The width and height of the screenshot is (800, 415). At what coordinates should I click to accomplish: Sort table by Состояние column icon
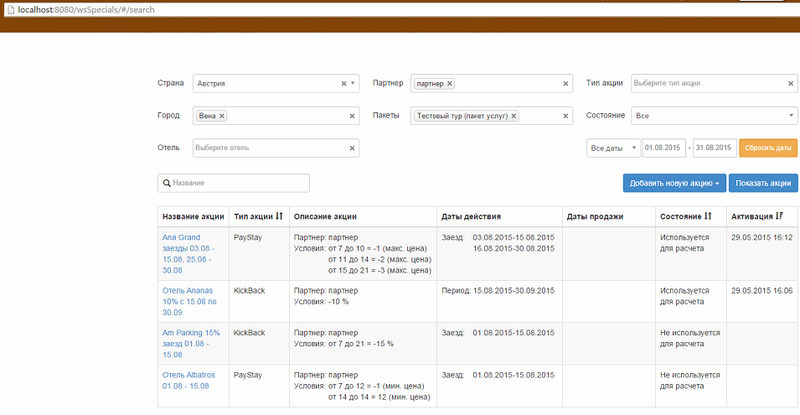(x=709, y=216)
